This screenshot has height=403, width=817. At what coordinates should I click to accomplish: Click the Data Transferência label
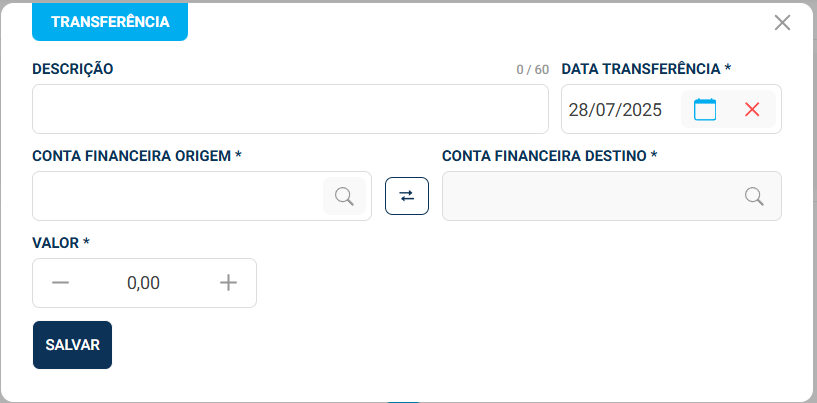[x=645, y=69]
